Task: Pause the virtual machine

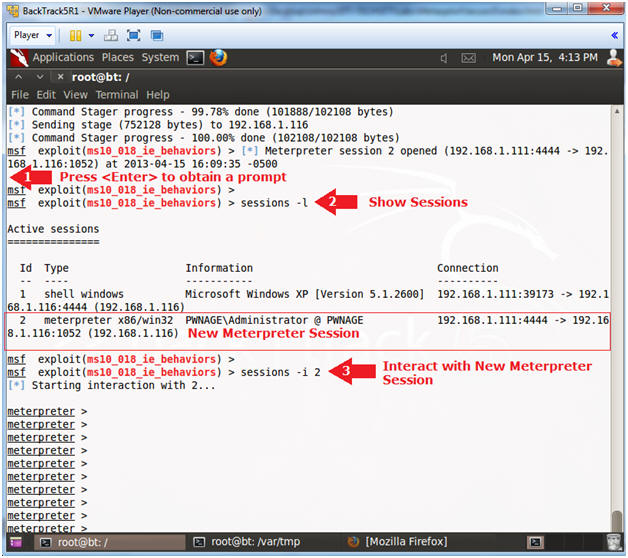Action: point(75,36)
